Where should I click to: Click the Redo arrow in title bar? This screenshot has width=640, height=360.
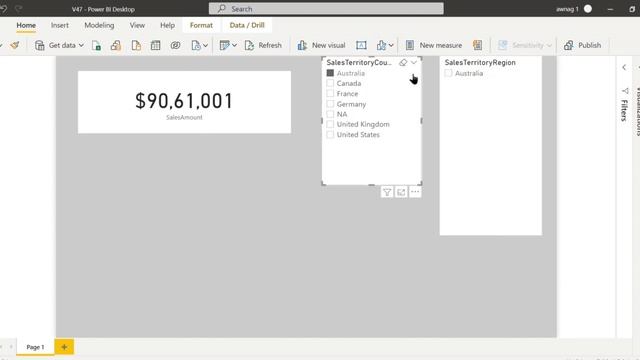tap(18, 9)
